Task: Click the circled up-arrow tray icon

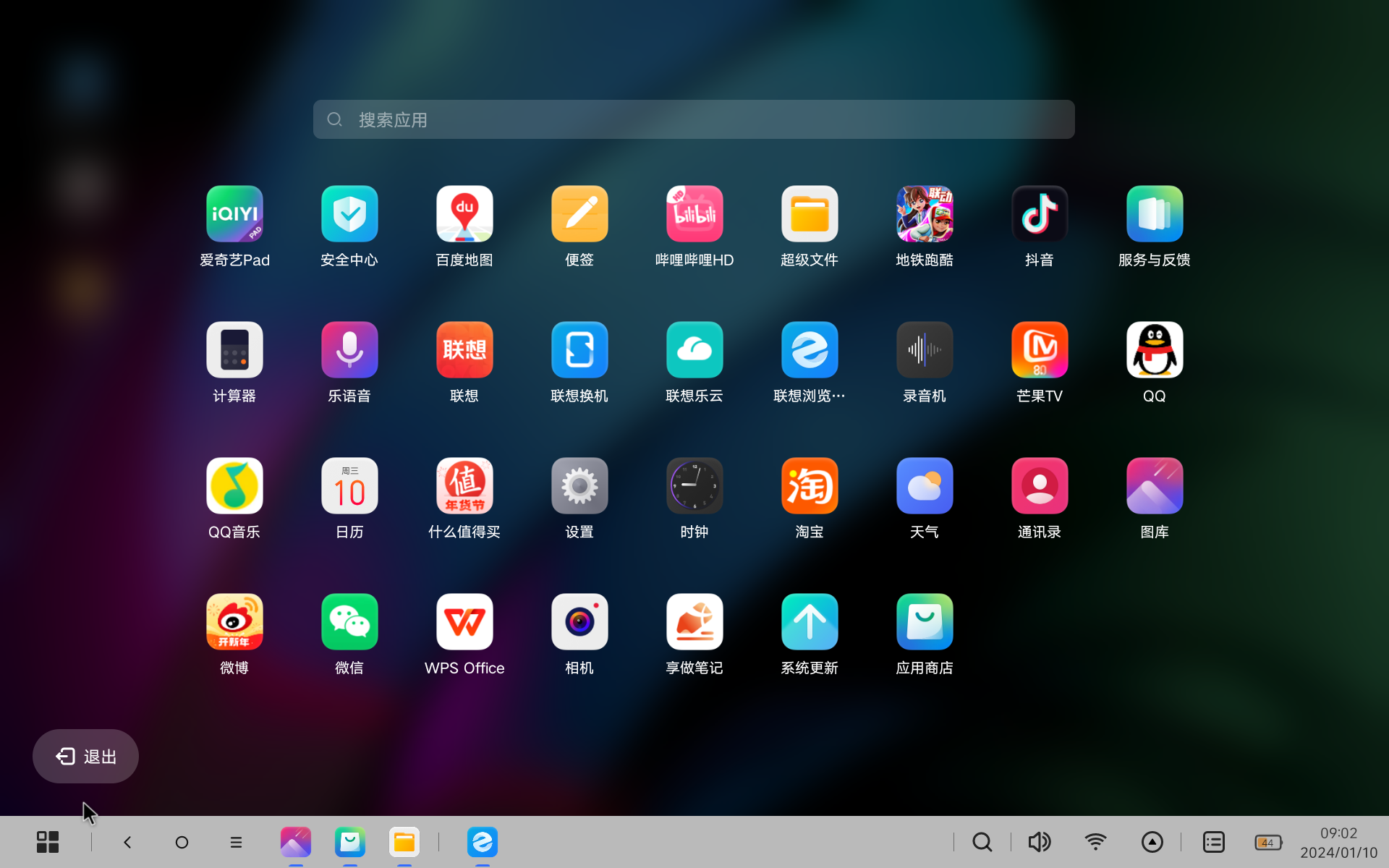Action: (1152, 842)
